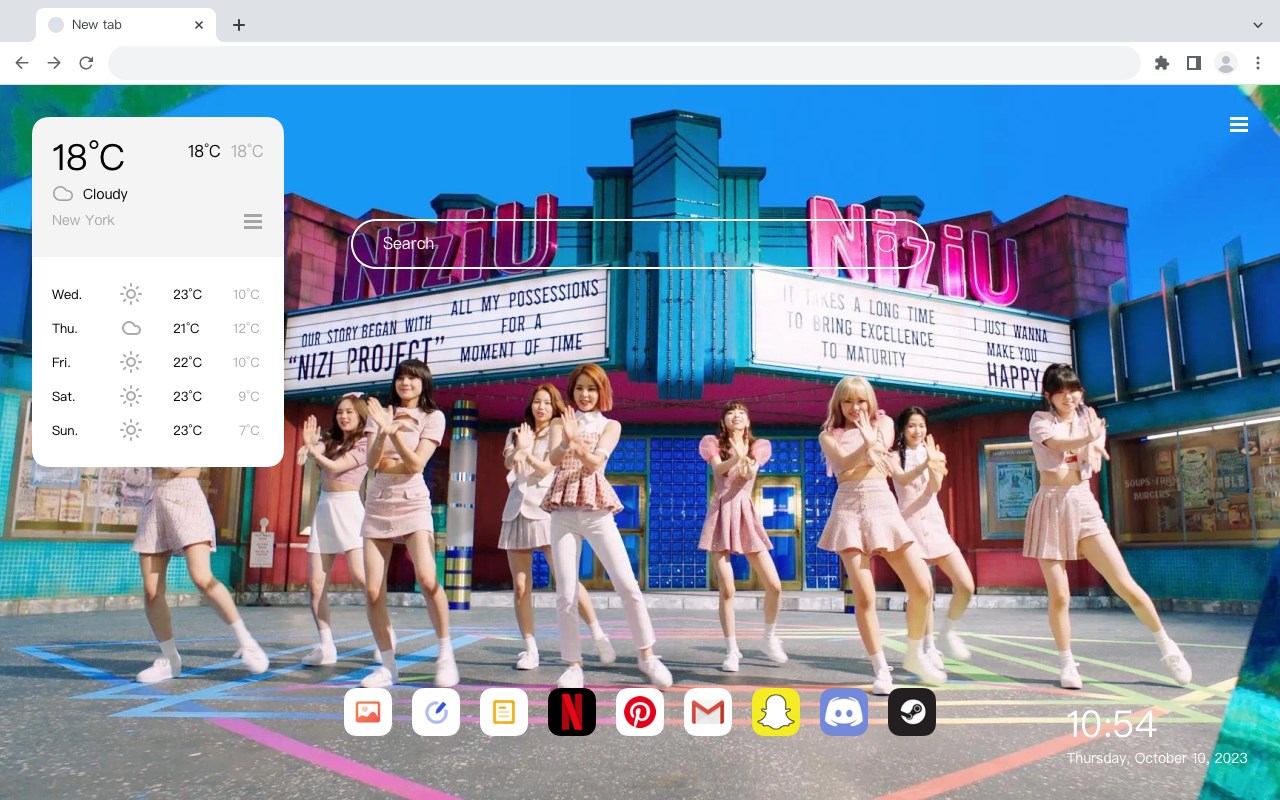Image resolution: width=1280 pixels, height=800 pixels.
Task: Select Thursday's forecast row label
Action: click(x=65, y=329)
